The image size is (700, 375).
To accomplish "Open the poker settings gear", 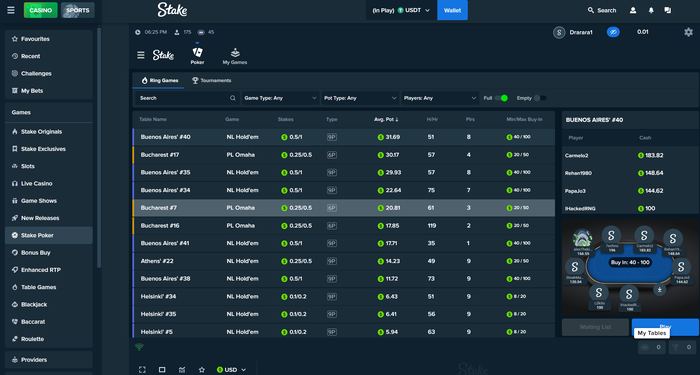I will point(688,32).
